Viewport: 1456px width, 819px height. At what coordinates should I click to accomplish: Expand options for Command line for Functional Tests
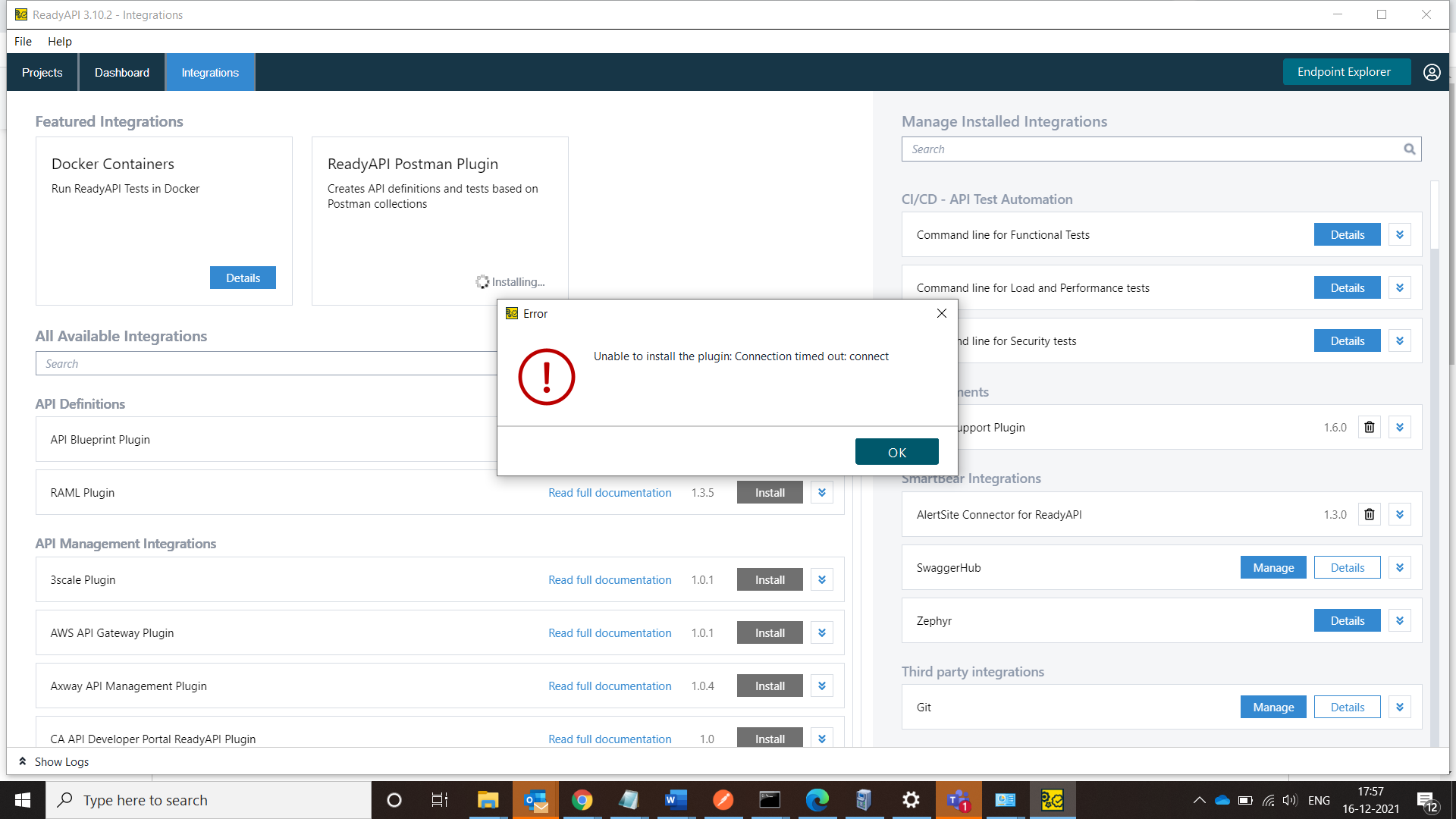tap(1399, 234)
